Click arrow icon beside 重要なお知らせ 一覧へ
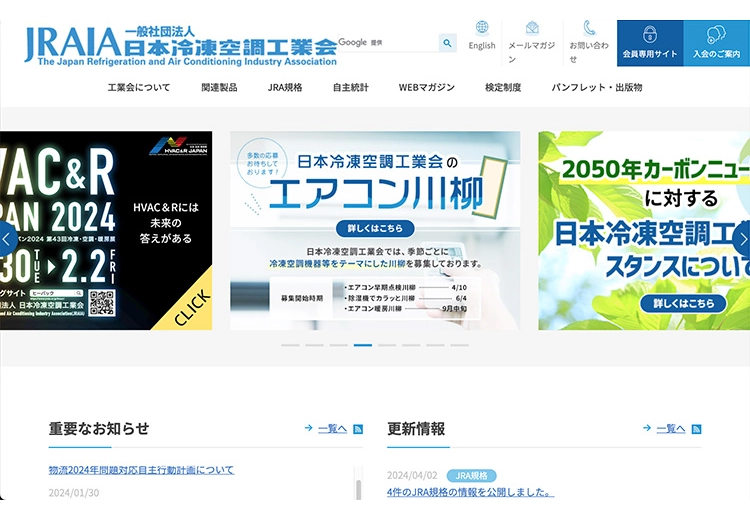Viewport: 750px width, 520px height. (x=309, y=428)
